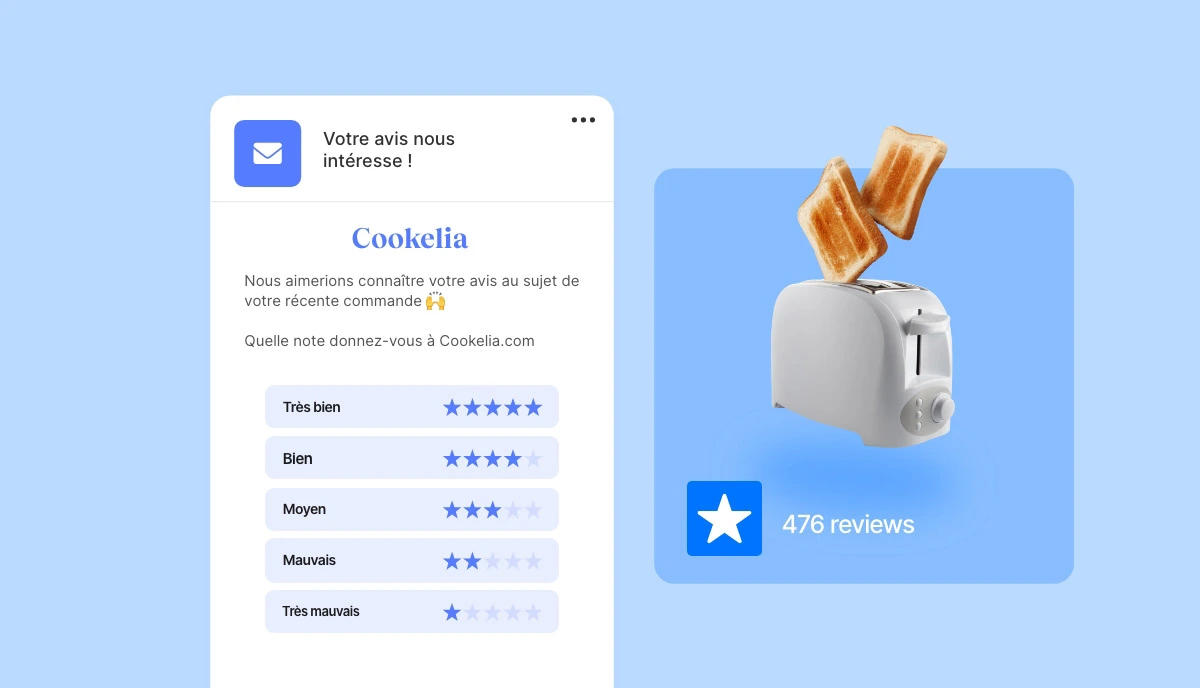This screenshot has width=1200, height=688.
Task: Select the Très mauvais rating option
Action: [412, 611]
